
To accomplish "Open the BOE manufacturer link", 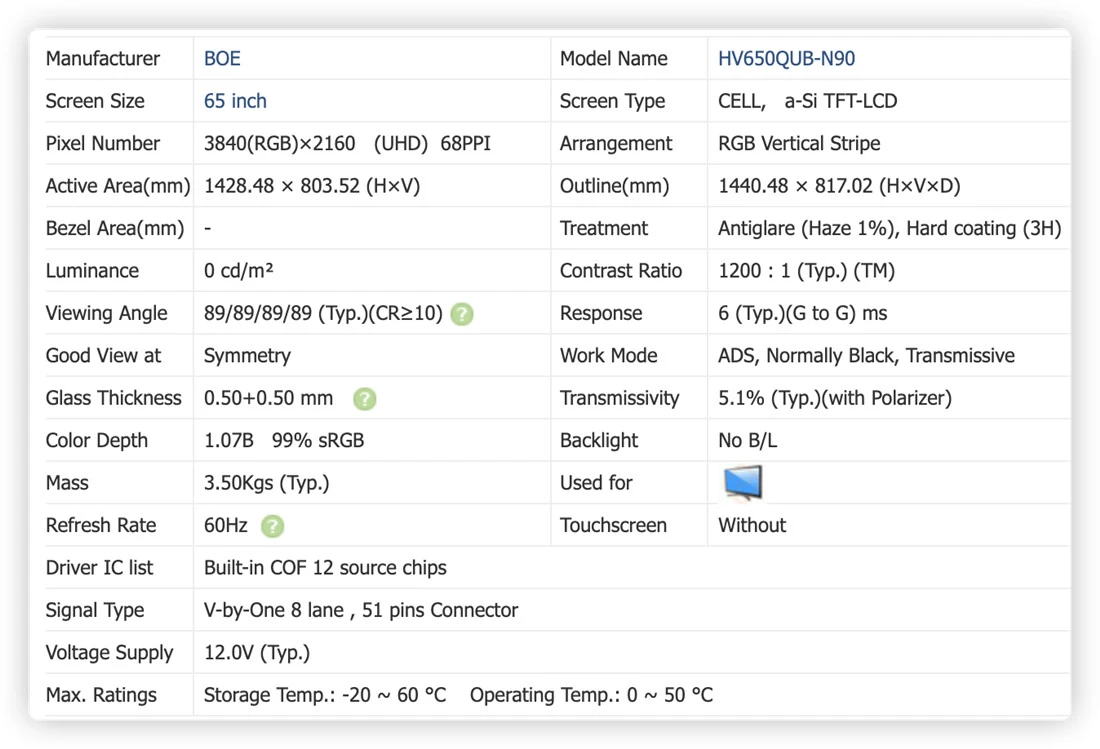I will click(222, 58).
